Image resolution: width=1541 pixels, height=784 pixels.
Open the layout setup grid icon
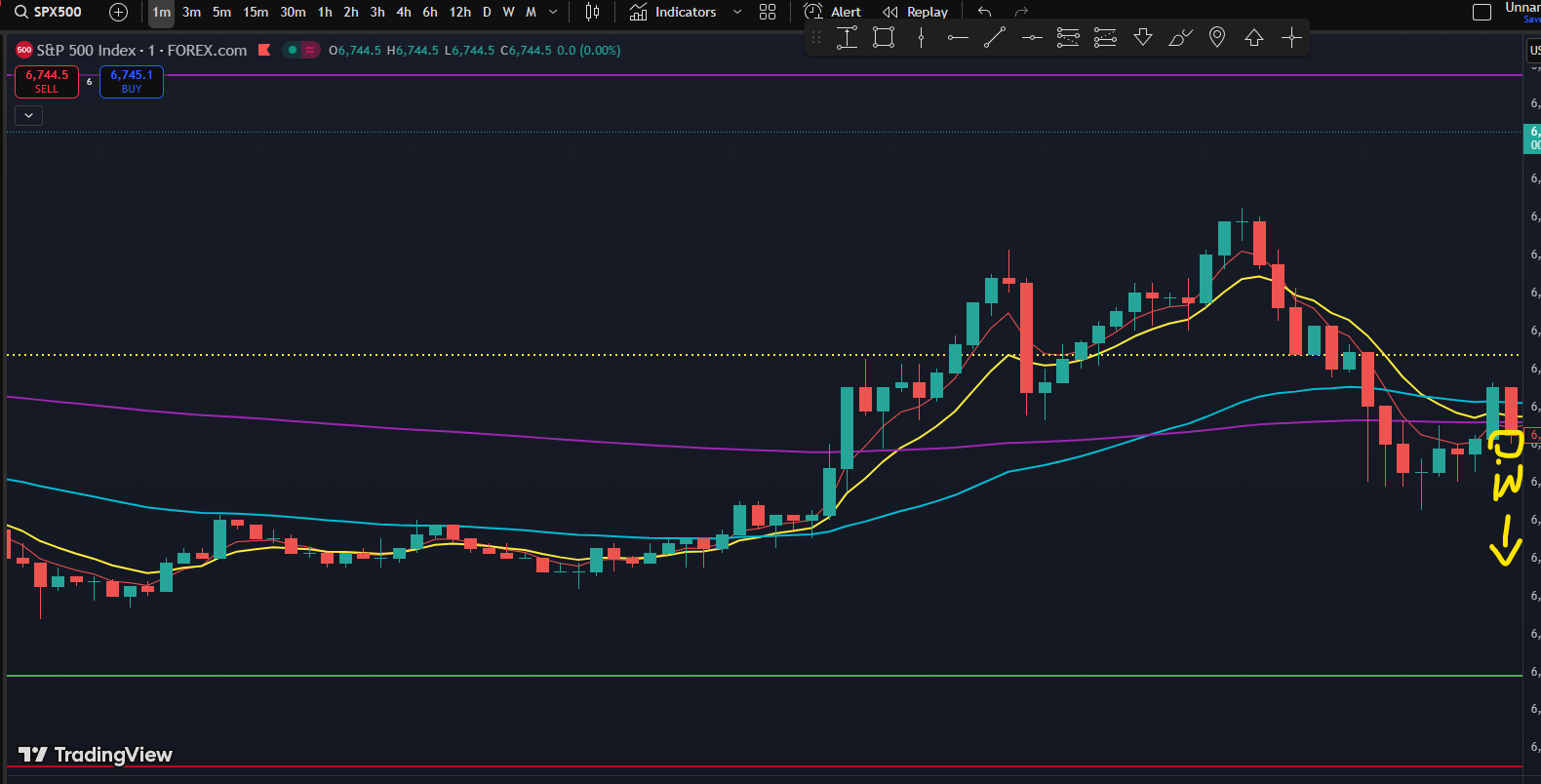(768, 12)
